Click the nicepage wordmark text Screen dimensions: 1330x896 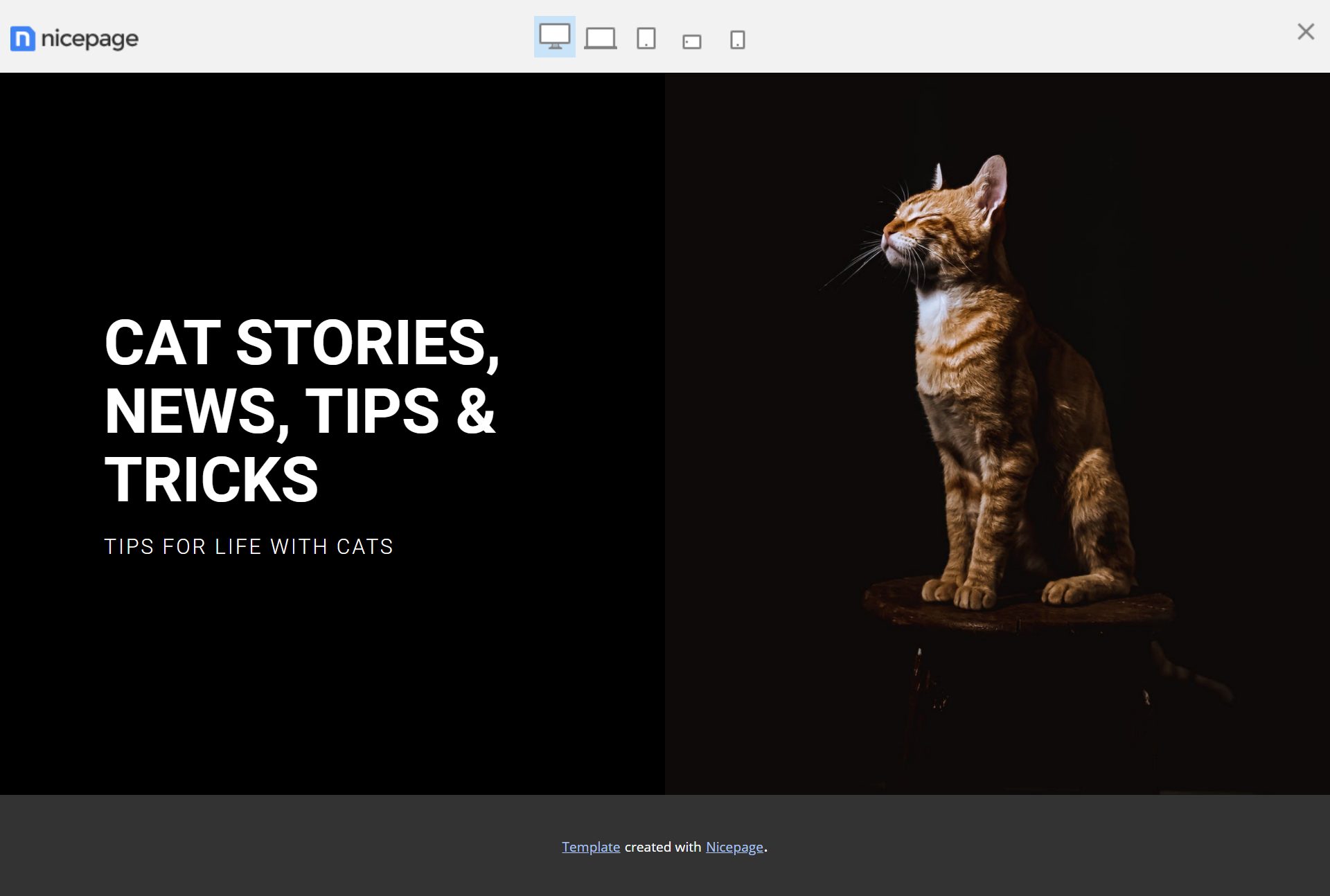(90, 39)
